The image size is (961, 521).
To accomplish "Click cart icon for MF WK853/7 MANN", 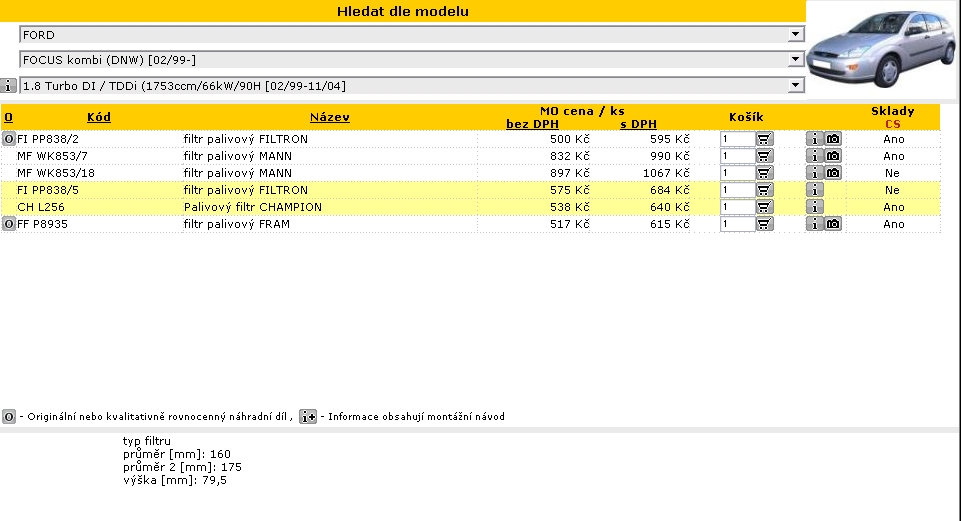I will tap(765, 157).
